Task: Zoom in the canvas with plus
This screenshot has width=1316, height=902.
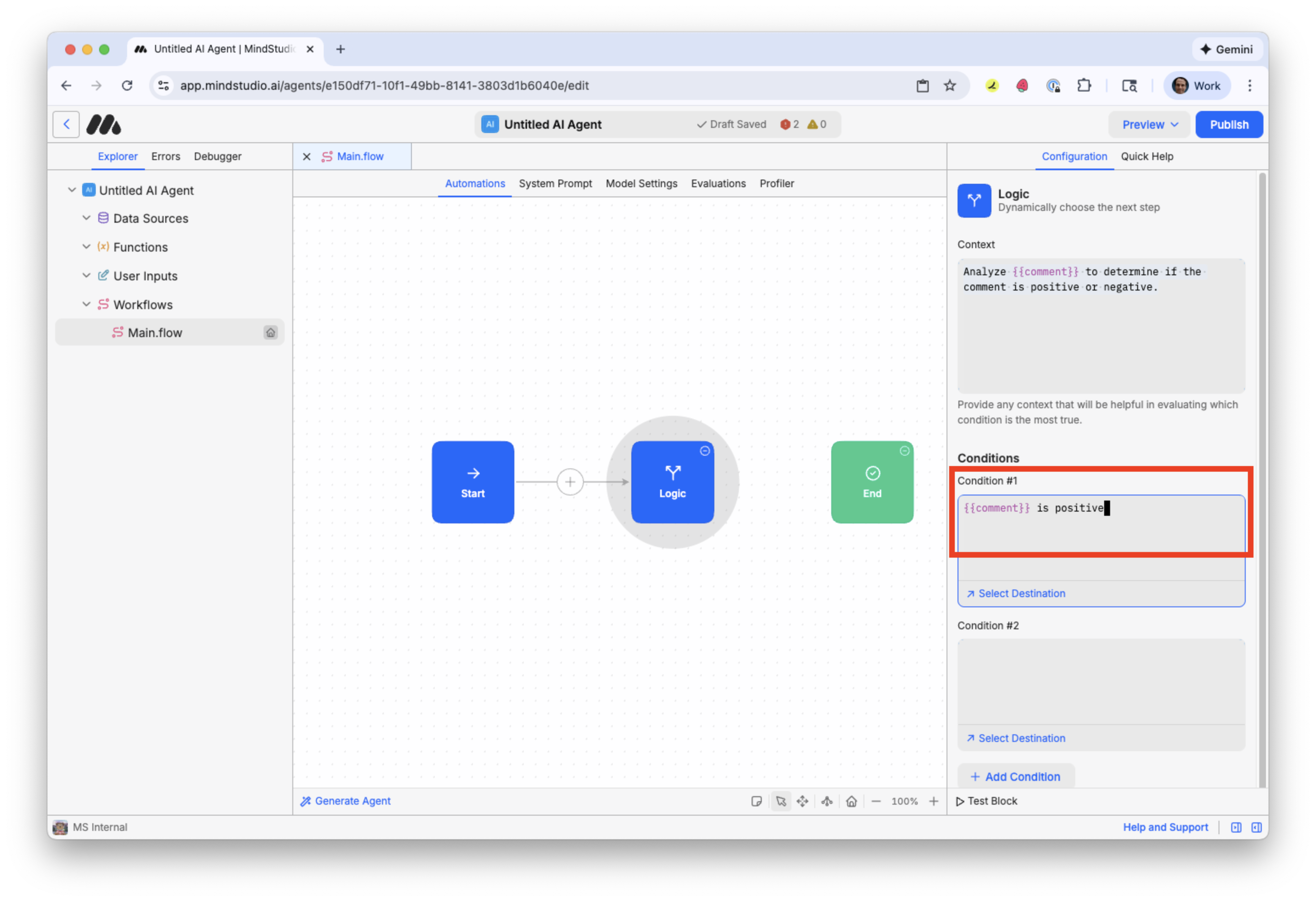Action: [x=934, y=801]
